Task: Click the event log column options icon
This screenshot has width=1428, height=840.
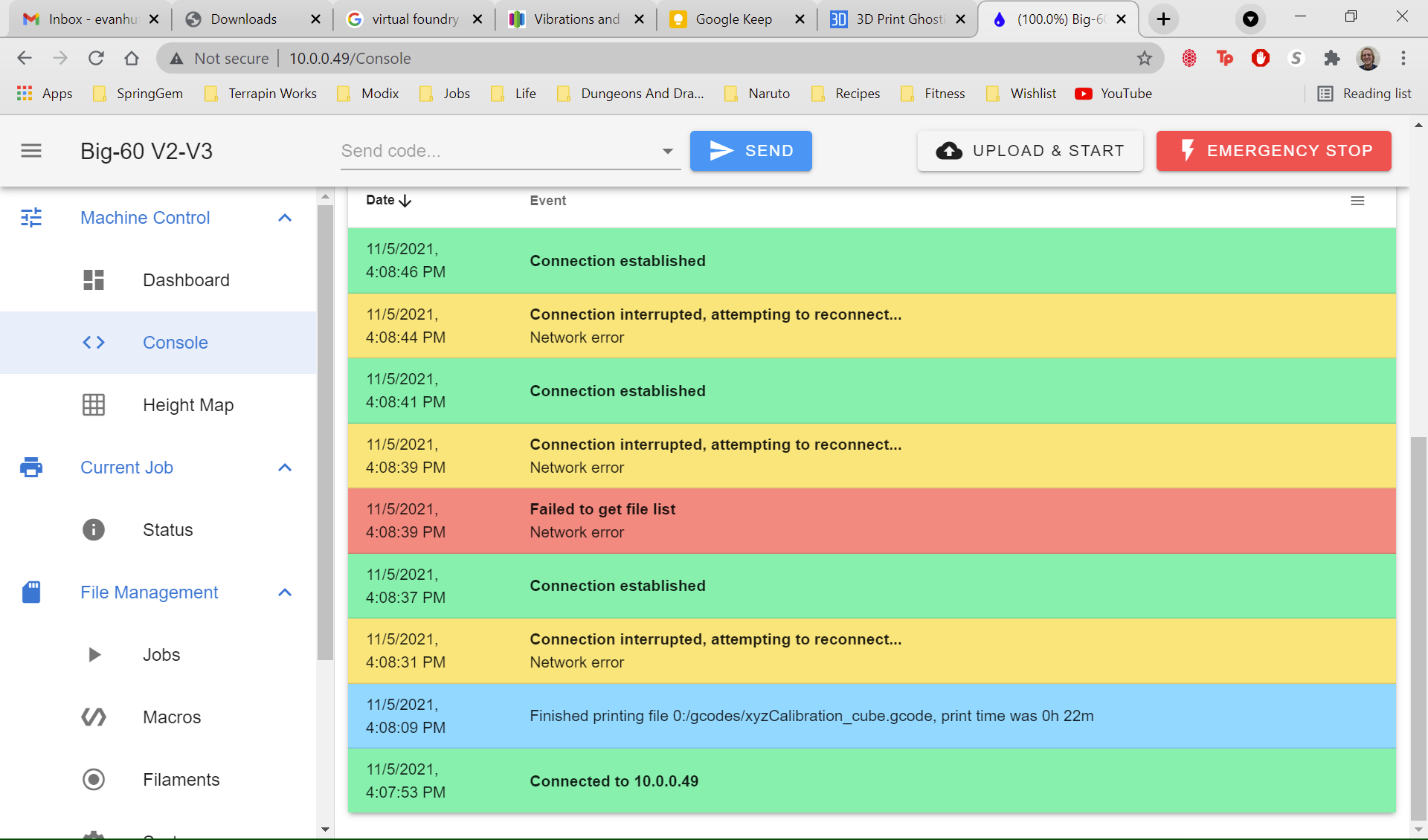Action: click(1357, 199)
